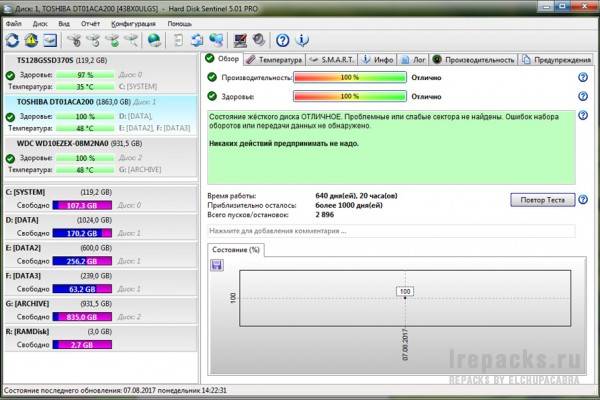
Task: Click the disk test icon with green check
Action: point(112,40)
